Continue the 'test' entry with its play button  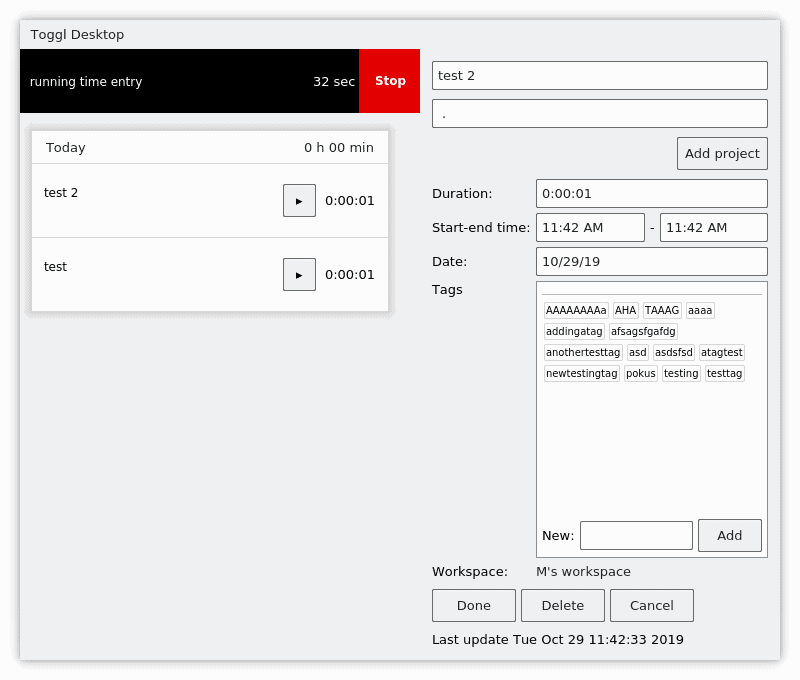coord(299,274)
